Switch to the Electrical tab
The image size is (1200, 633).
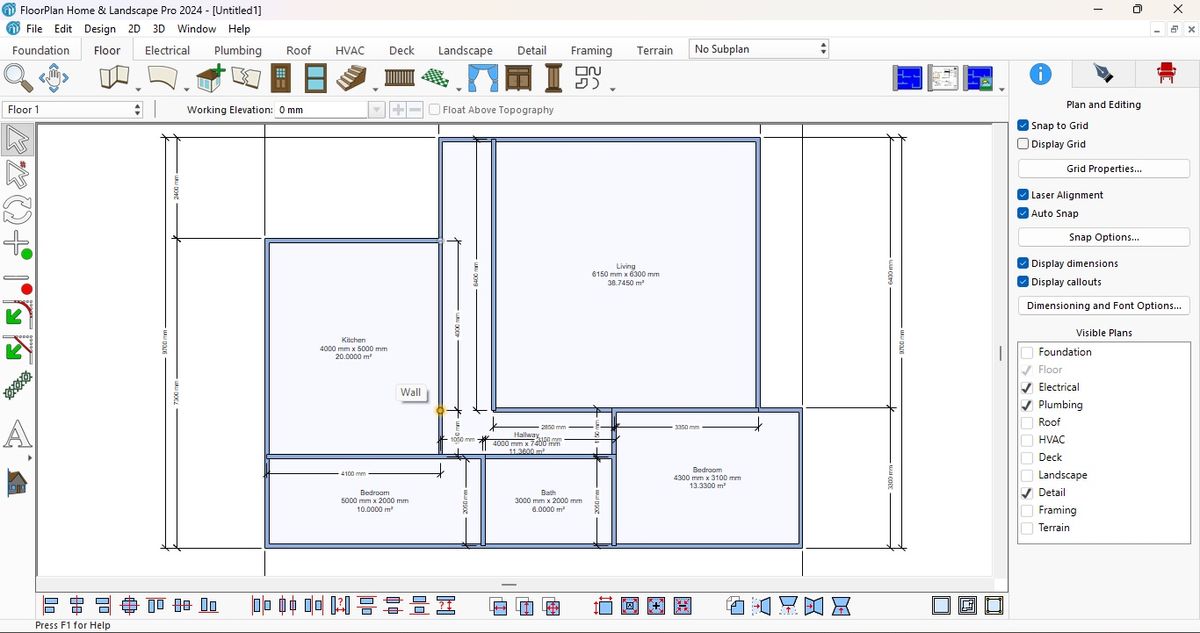pyautogui.click(x=166, y=50)
